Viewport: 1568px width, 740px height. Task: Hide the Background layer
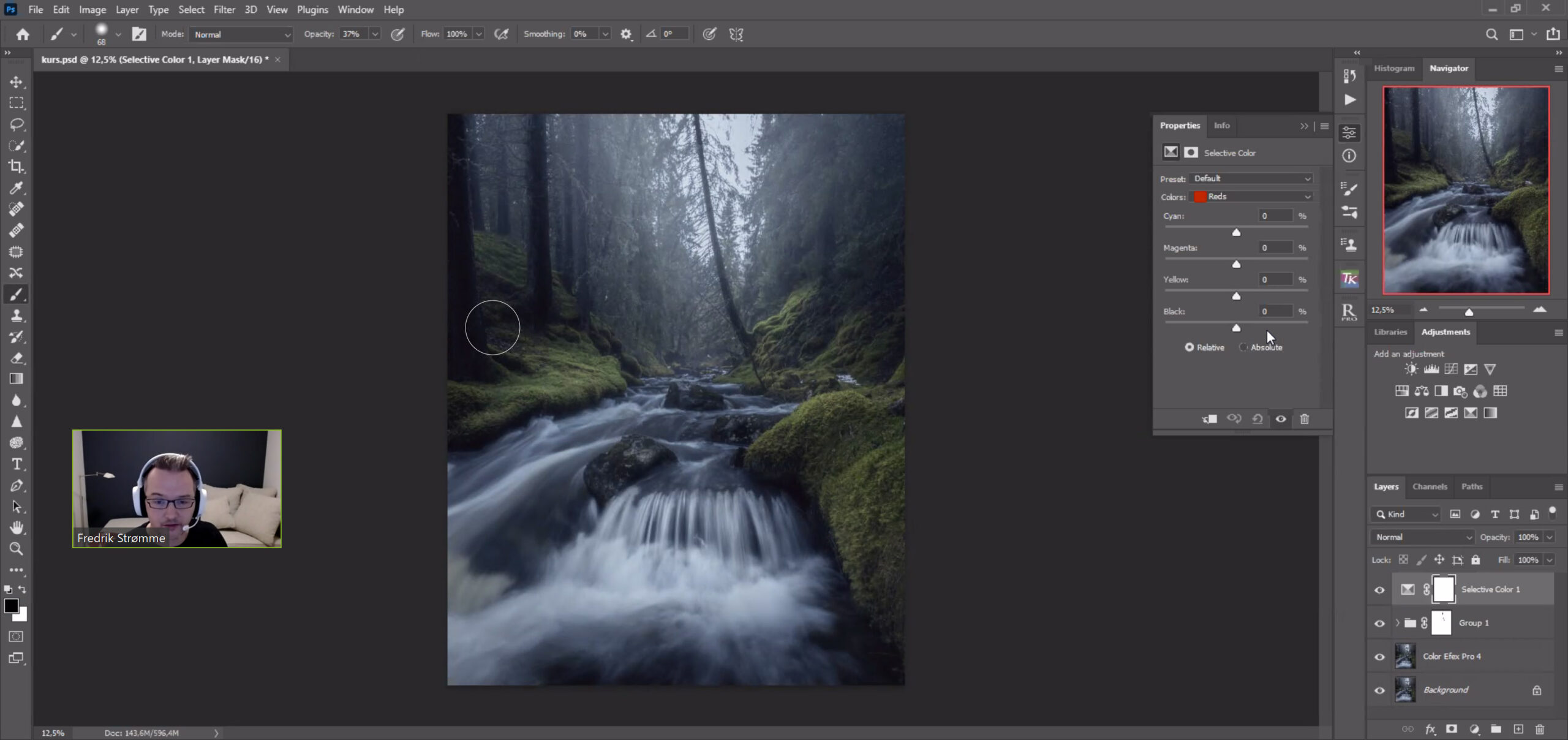click(x=1379, y=690)
